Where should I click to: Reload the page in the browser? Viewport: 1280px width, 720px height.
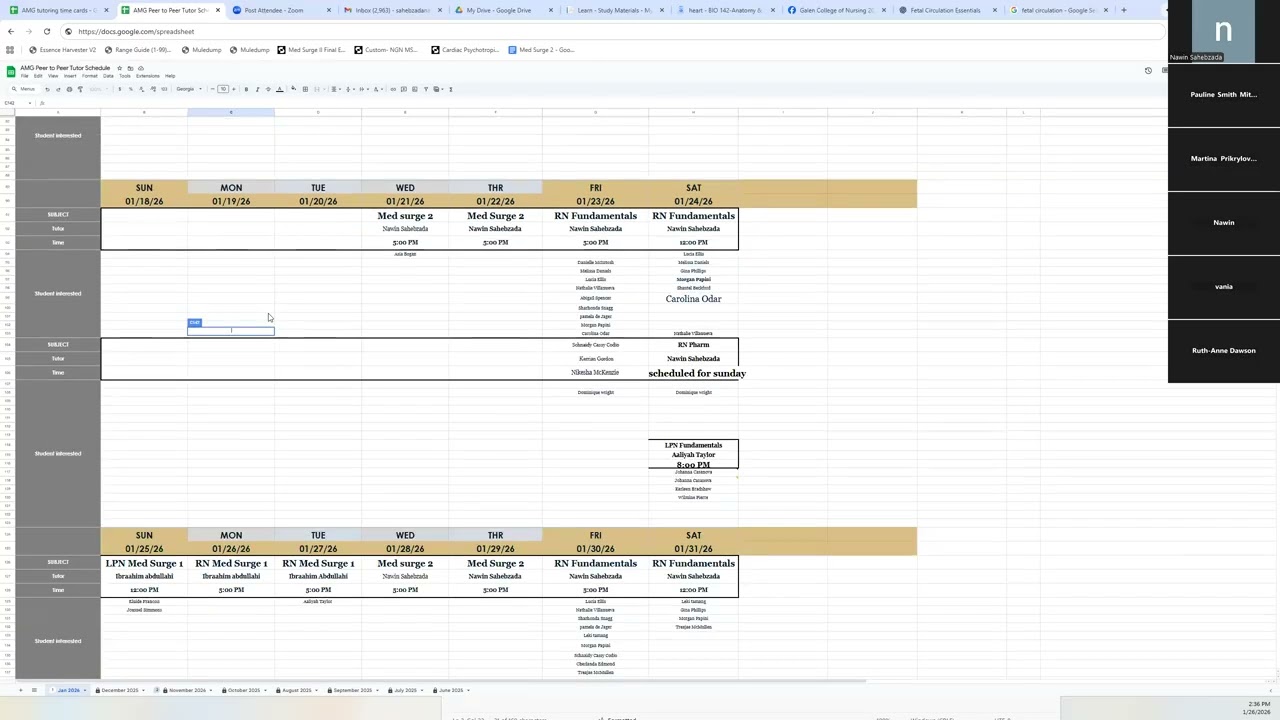(46, 31)
